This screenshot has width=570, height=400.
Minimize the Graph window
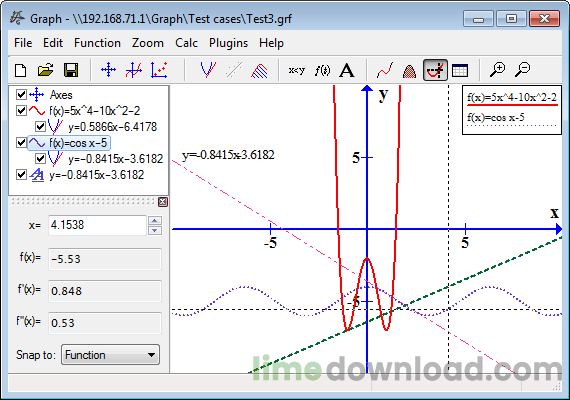[478, 19]
